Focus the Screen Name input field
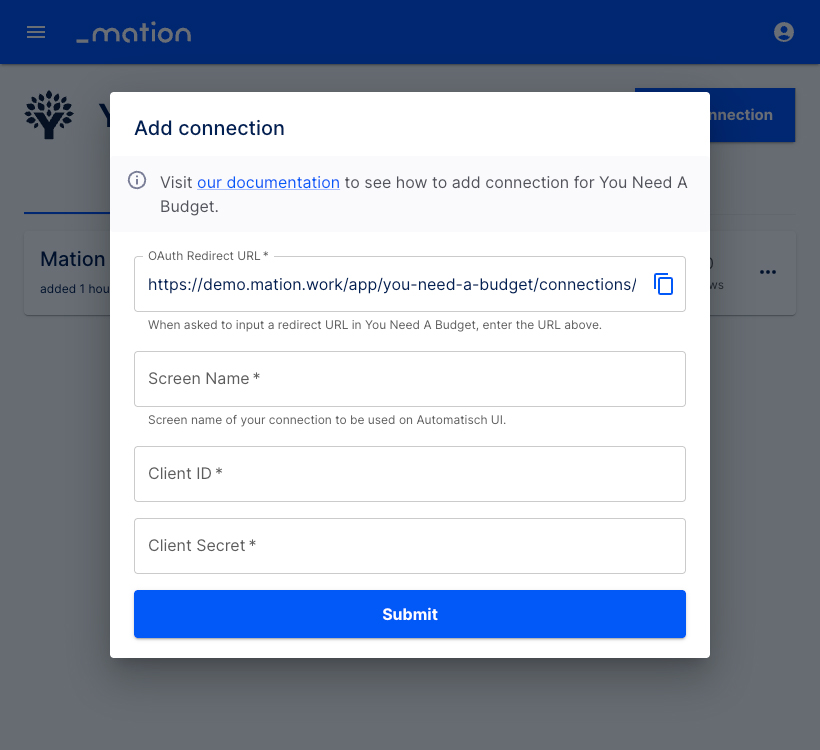Viewport: 820px width, 750px height. [409, 379]
